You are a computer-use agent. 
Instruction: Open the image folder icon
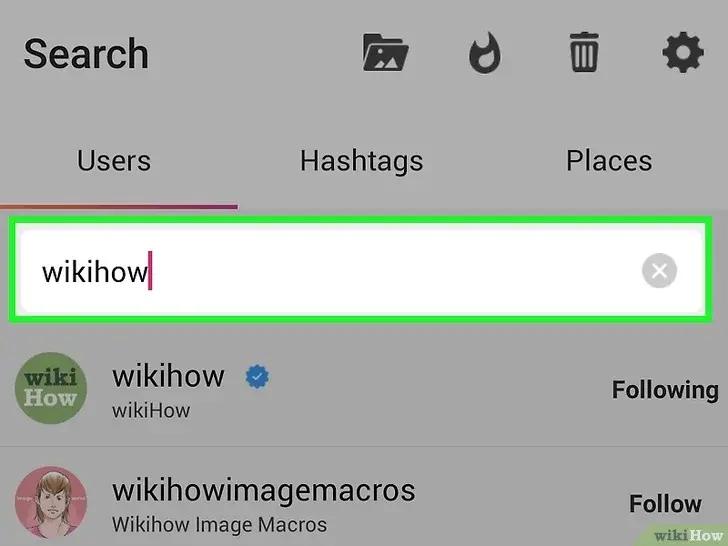tap(385, 52)
